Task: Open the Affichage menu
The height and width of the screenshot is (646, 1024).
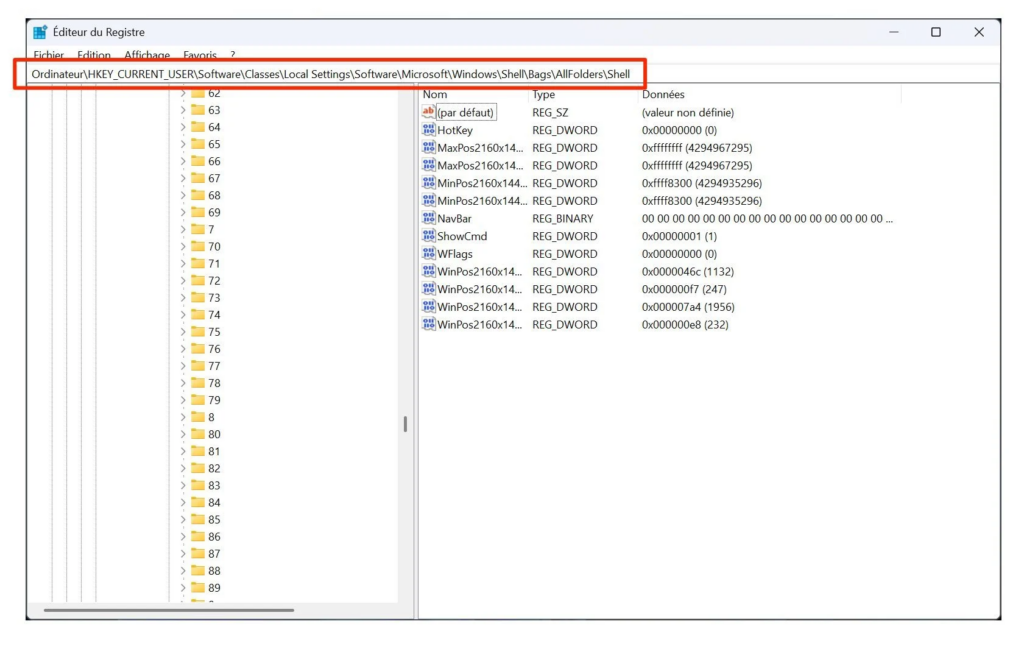Action: (146, 56)
